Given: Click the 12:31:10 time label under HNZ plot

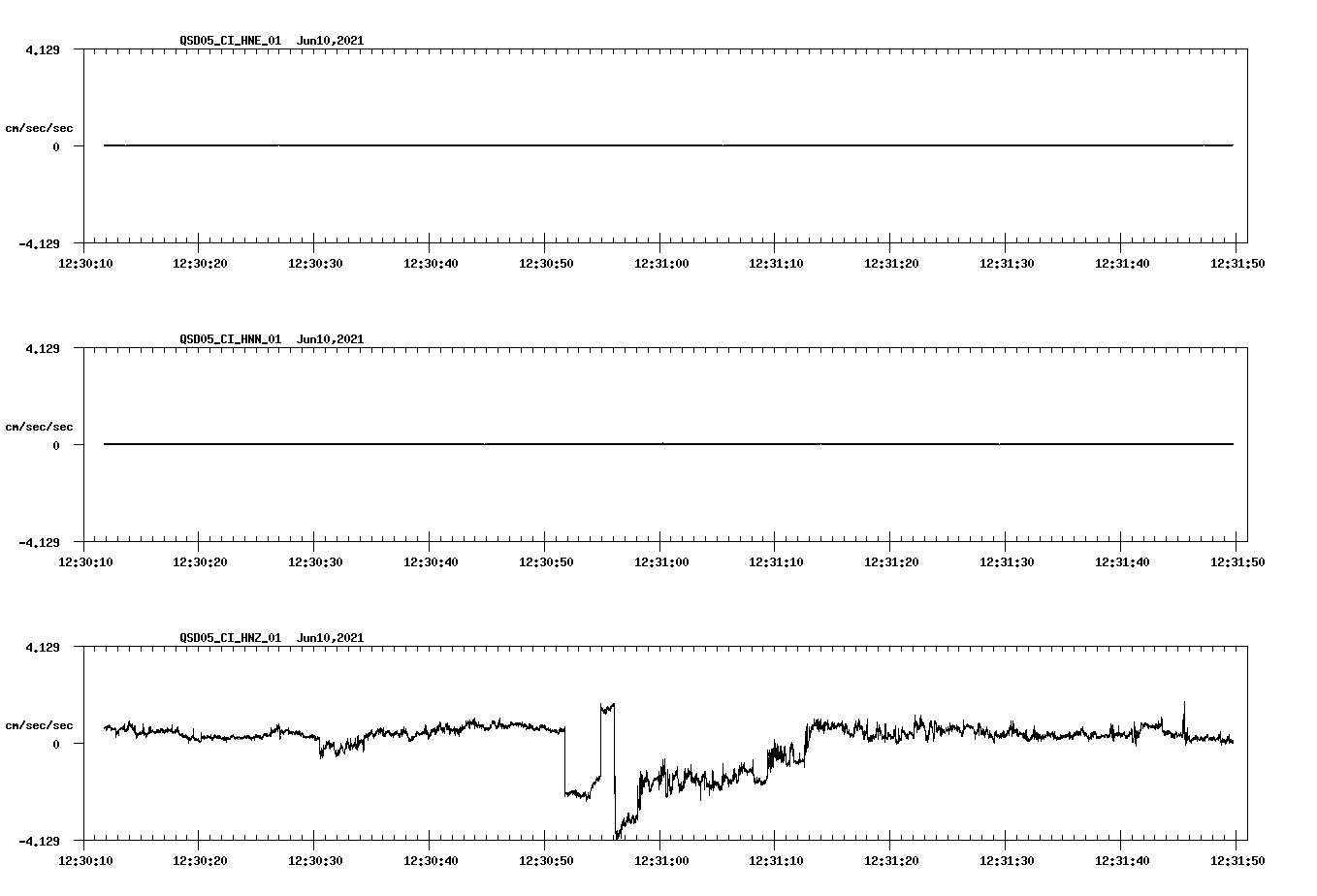Looking at the screenshot, I should 776,860.
